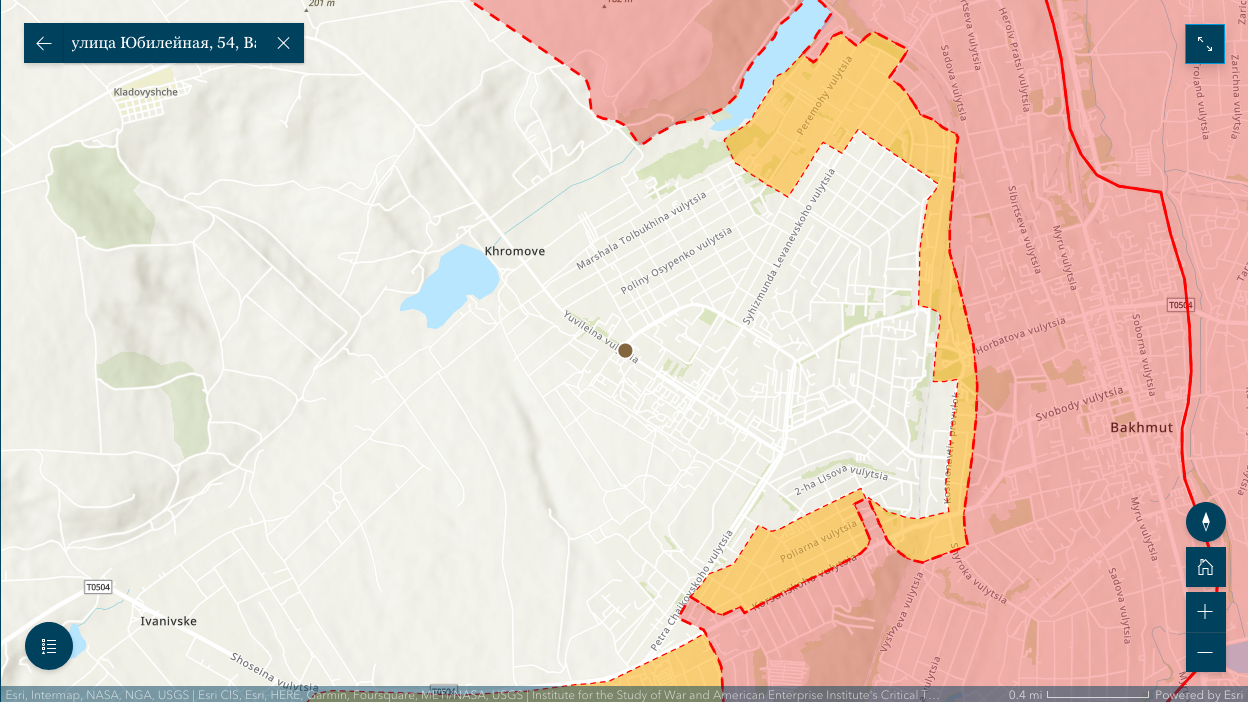The image size is (1248, 702).
Task: Clear the search text with the X
Action: (284, 43)
